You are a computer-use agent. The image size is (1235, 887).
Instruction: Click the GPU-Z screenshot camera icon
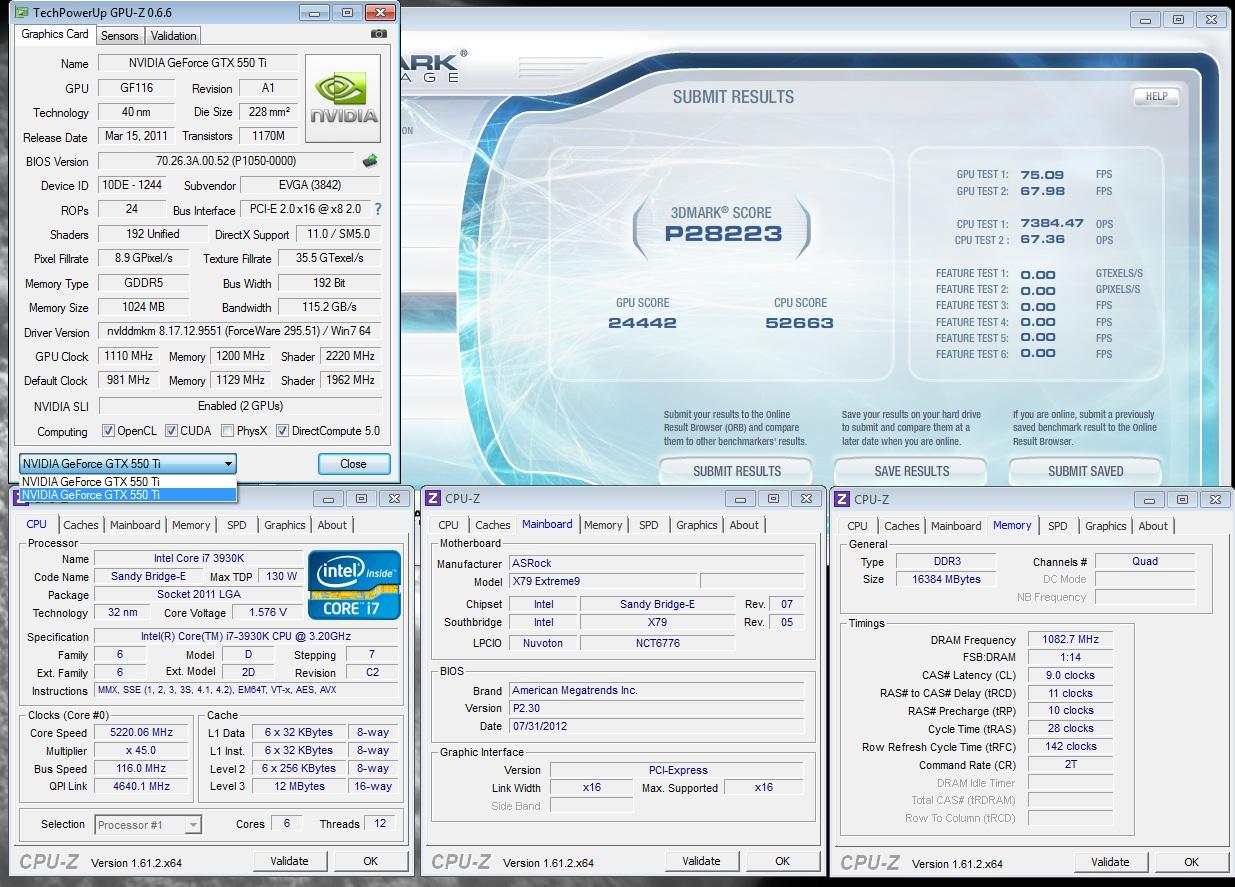[378, 34]
